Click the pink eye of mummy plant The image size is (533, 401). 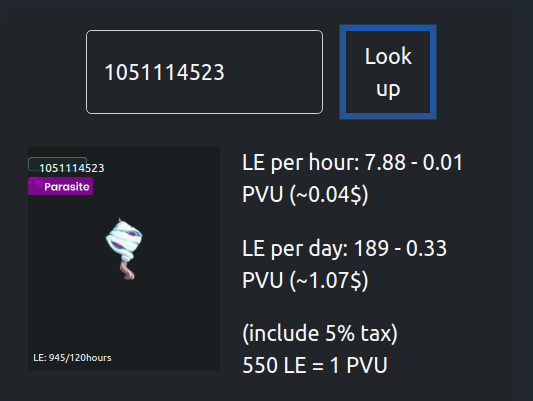pyautogui.click(x=117, y=245)
